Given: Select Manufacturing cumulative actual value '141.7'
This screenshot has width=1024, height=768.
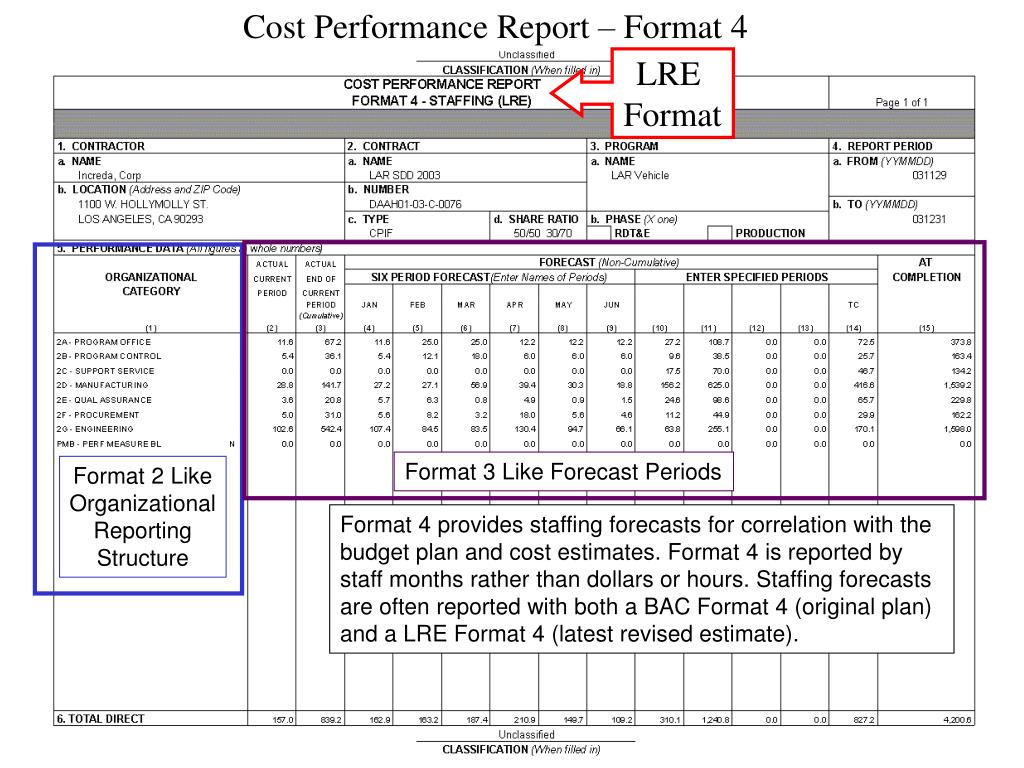Looking at the screenshot, I should click(331, 385).
